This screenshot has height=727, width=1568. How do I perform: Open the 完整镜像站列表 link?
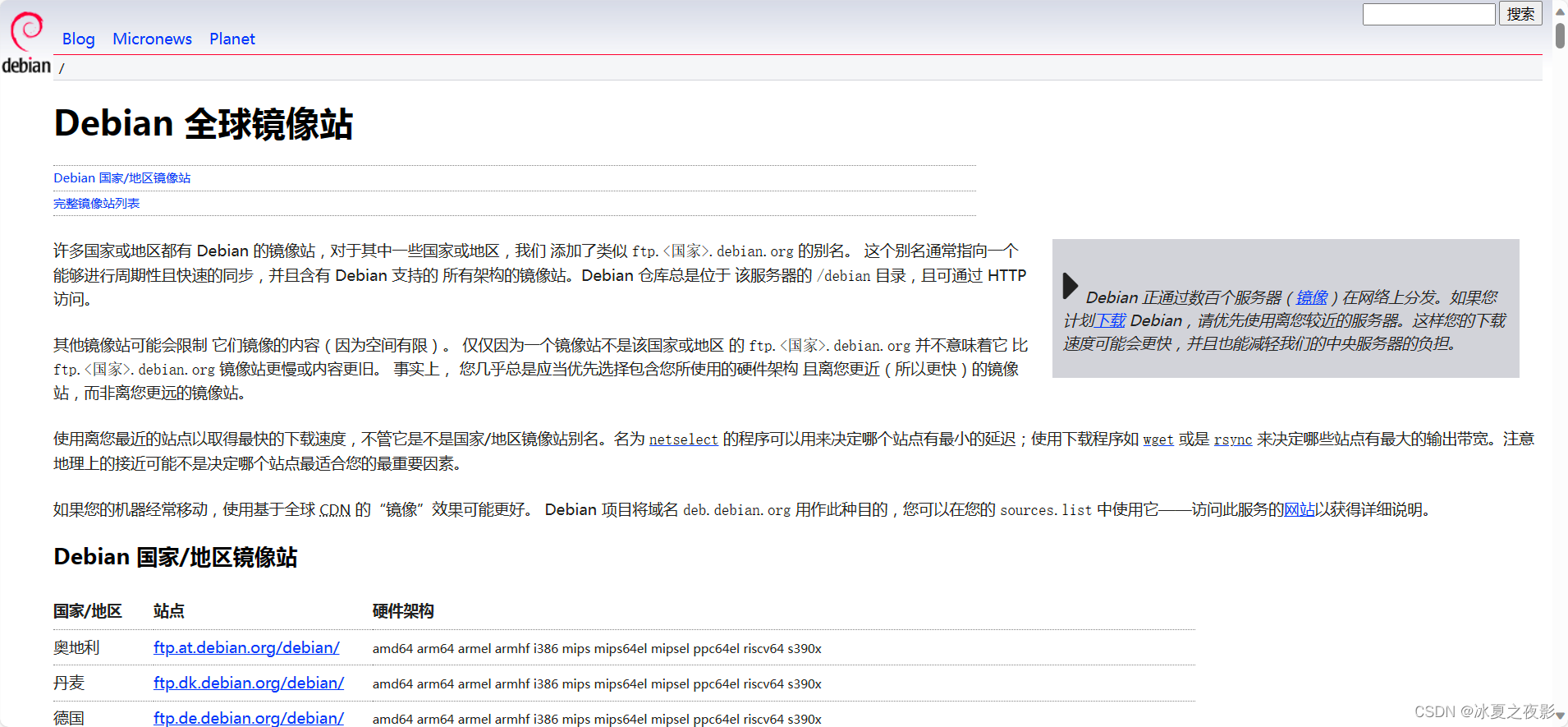click(97, 204)
